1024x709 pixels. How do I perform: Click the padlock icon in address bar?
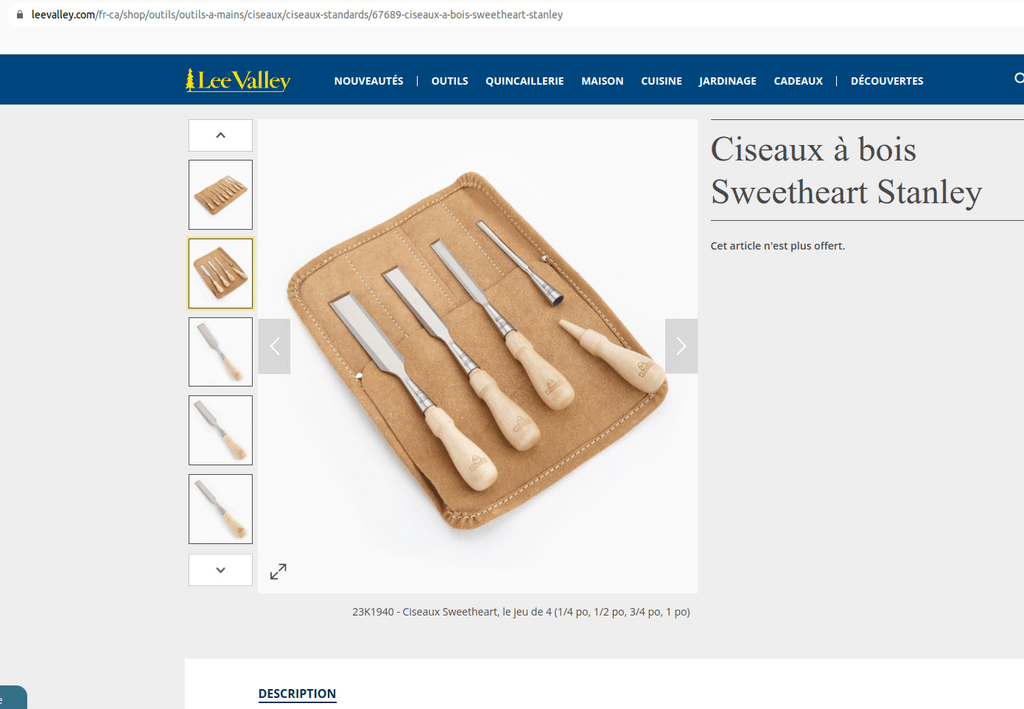click(x=20, y=14)
